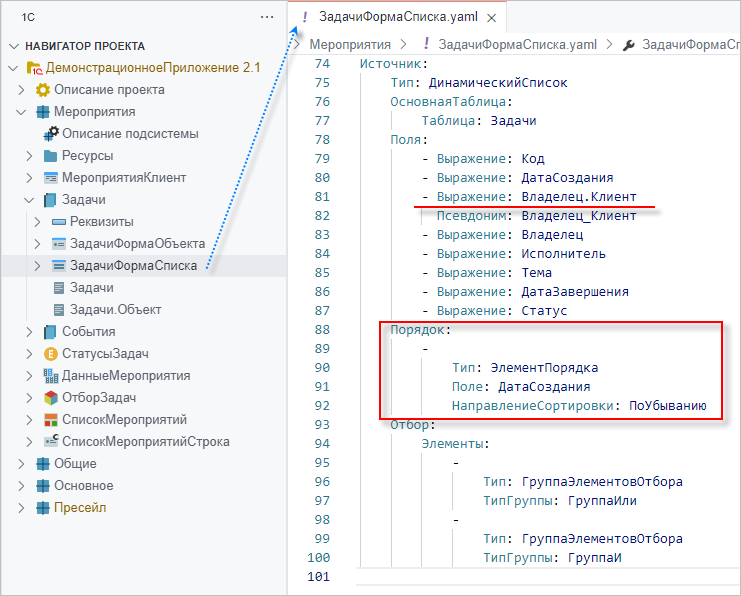
Task: Close the ЗадачиФормаСписка.yaml tab
Action: pos(491,18)
